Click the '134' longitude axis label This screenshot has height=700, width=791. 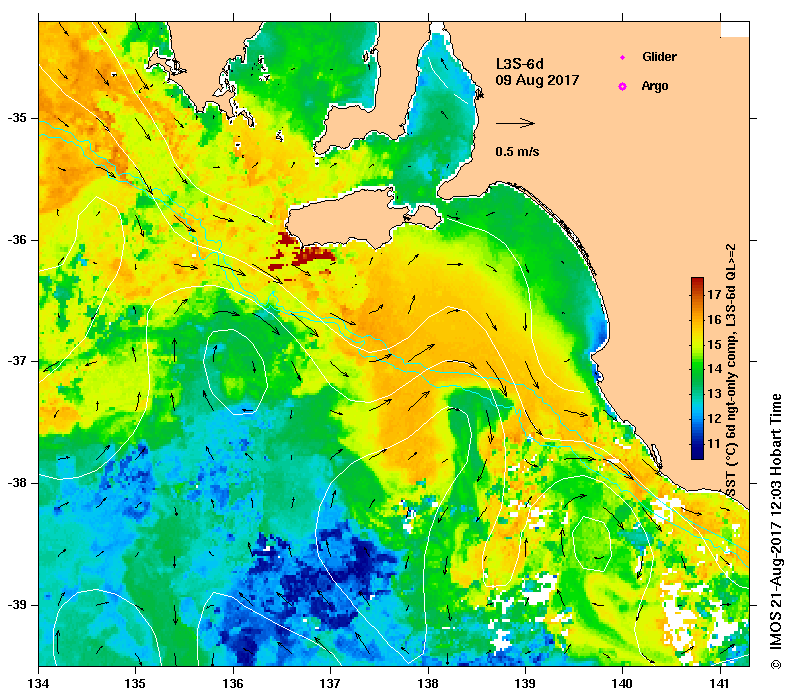click(x=39, y=684)
